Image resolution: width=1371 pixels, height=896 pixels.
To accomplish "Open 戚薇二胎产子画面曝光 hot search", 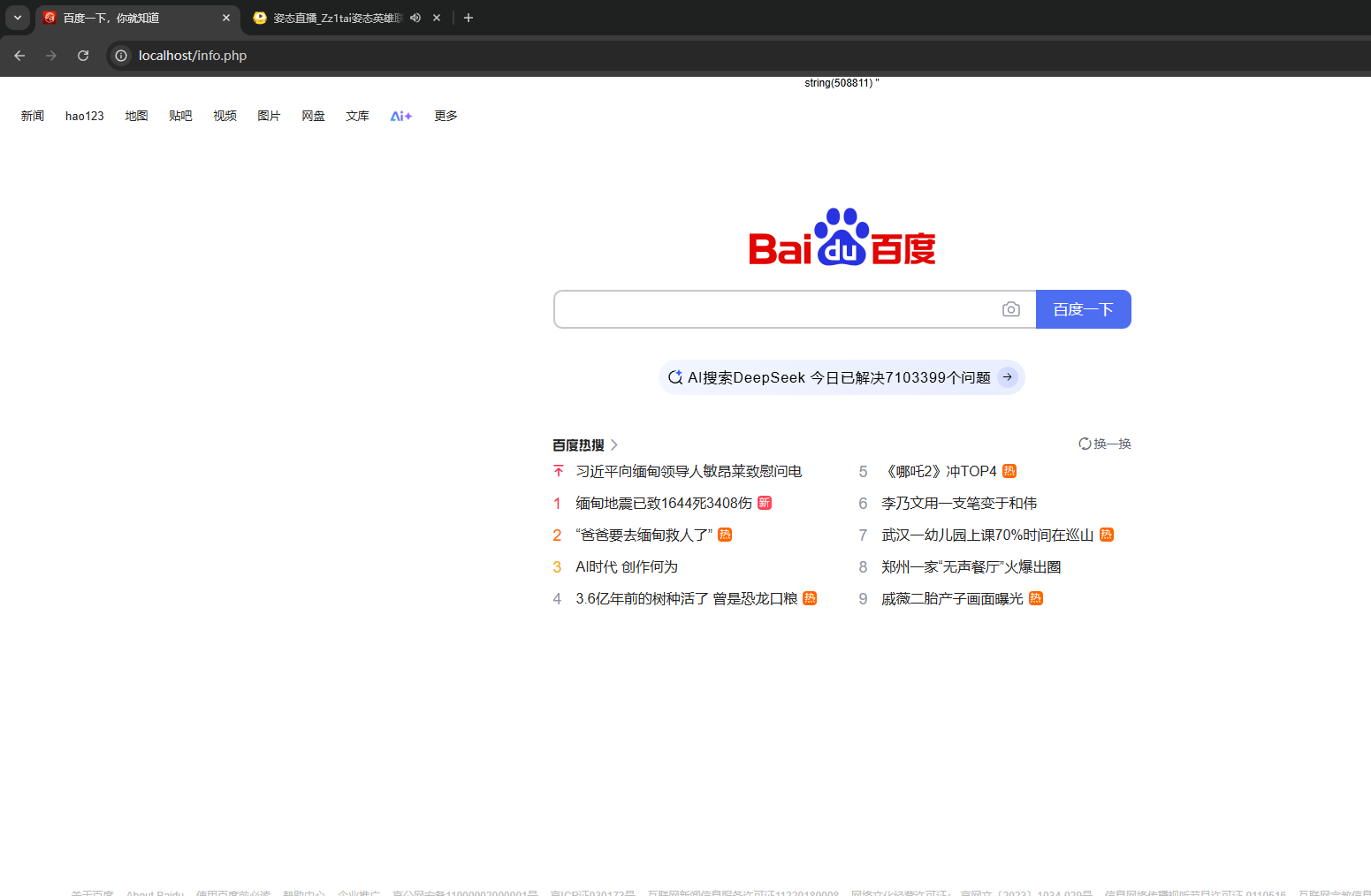I will point(952,598).
